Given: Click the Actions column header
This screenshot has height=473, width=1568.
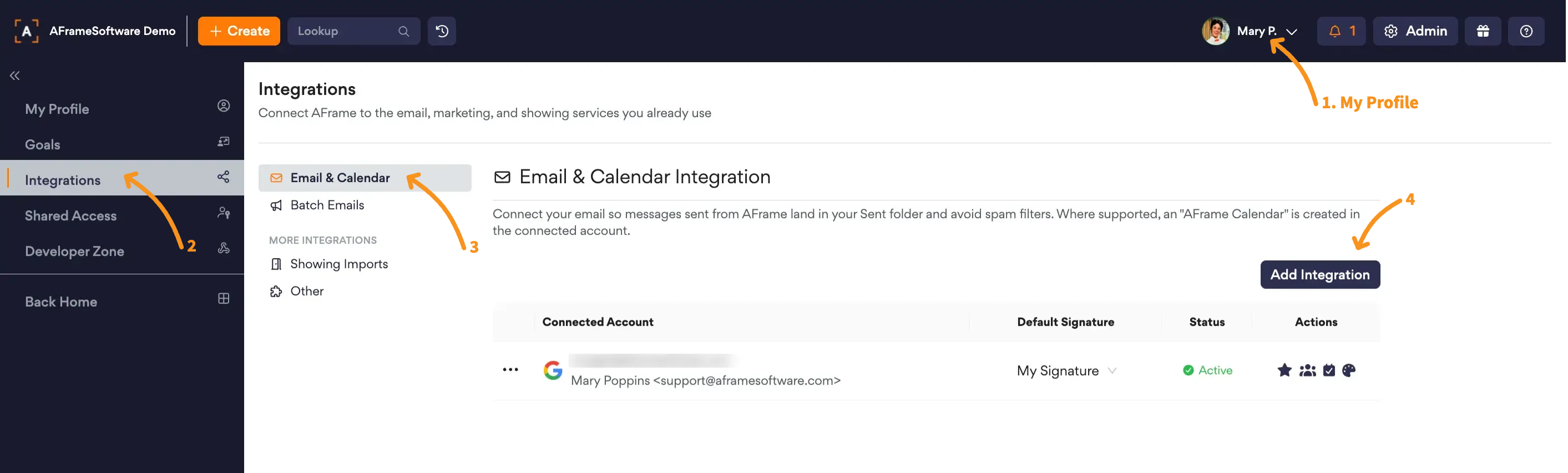Looking at the screenshot, I should pyautogui.click(x=1316, y=322).
